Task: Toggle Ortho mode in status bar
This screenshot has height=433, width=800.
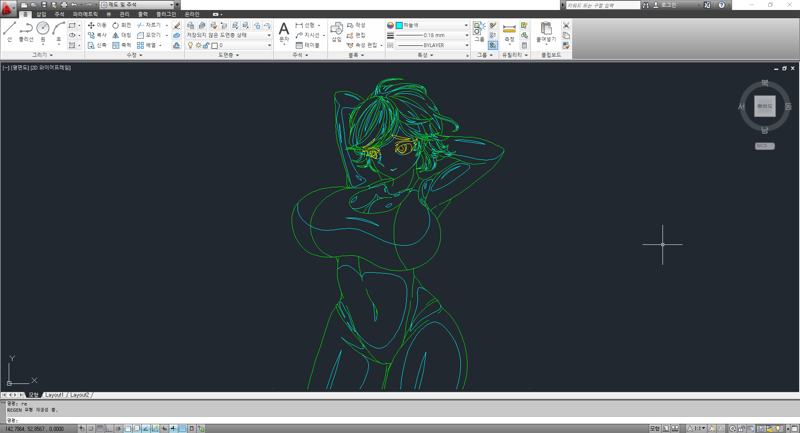Action: pos(109,429)
